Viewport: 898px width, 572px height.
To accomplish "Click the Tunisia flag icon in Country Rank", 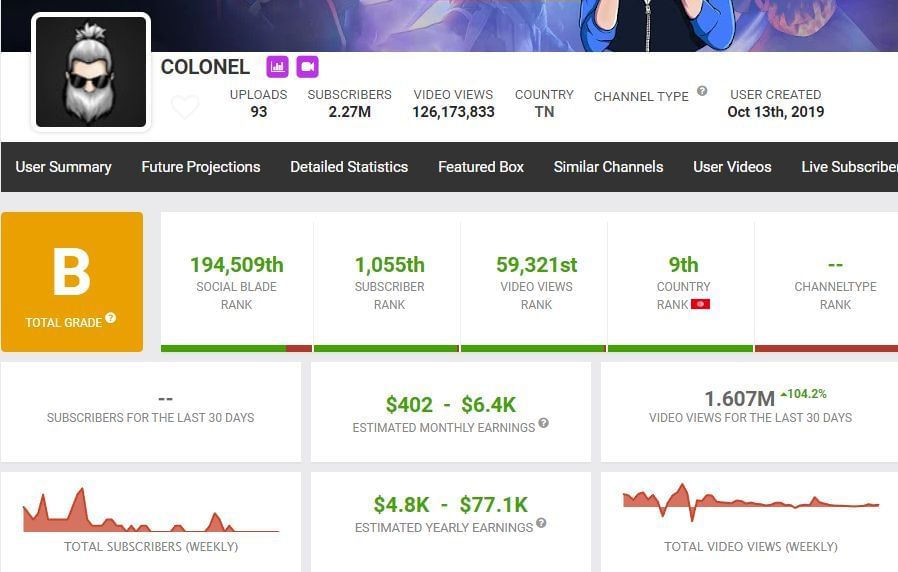I will (x=700, y=304).
